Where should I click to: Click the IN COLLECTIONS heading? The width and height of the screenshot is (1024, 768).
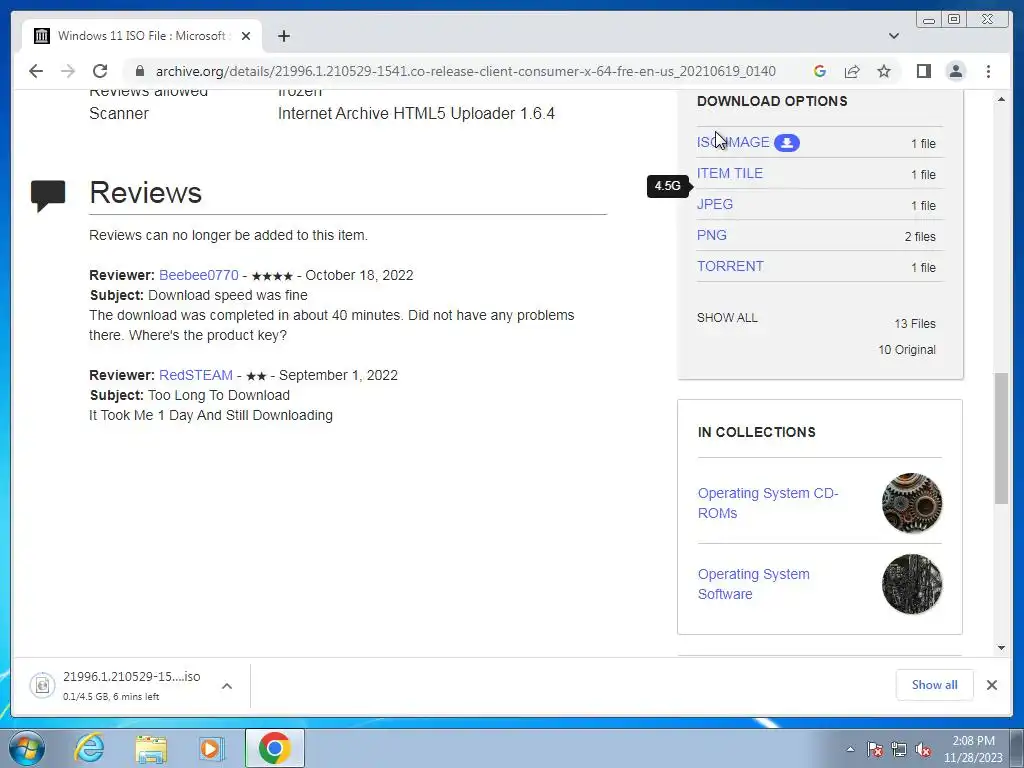coord(756,432)
